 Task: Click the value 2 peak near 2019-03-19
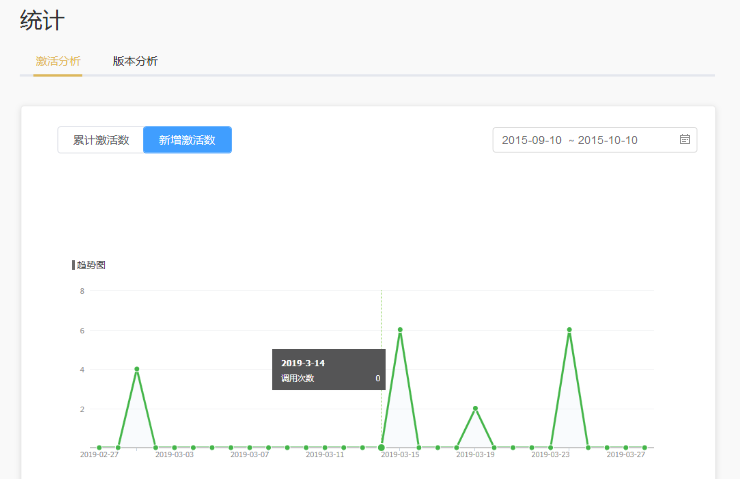coord(475,408)
